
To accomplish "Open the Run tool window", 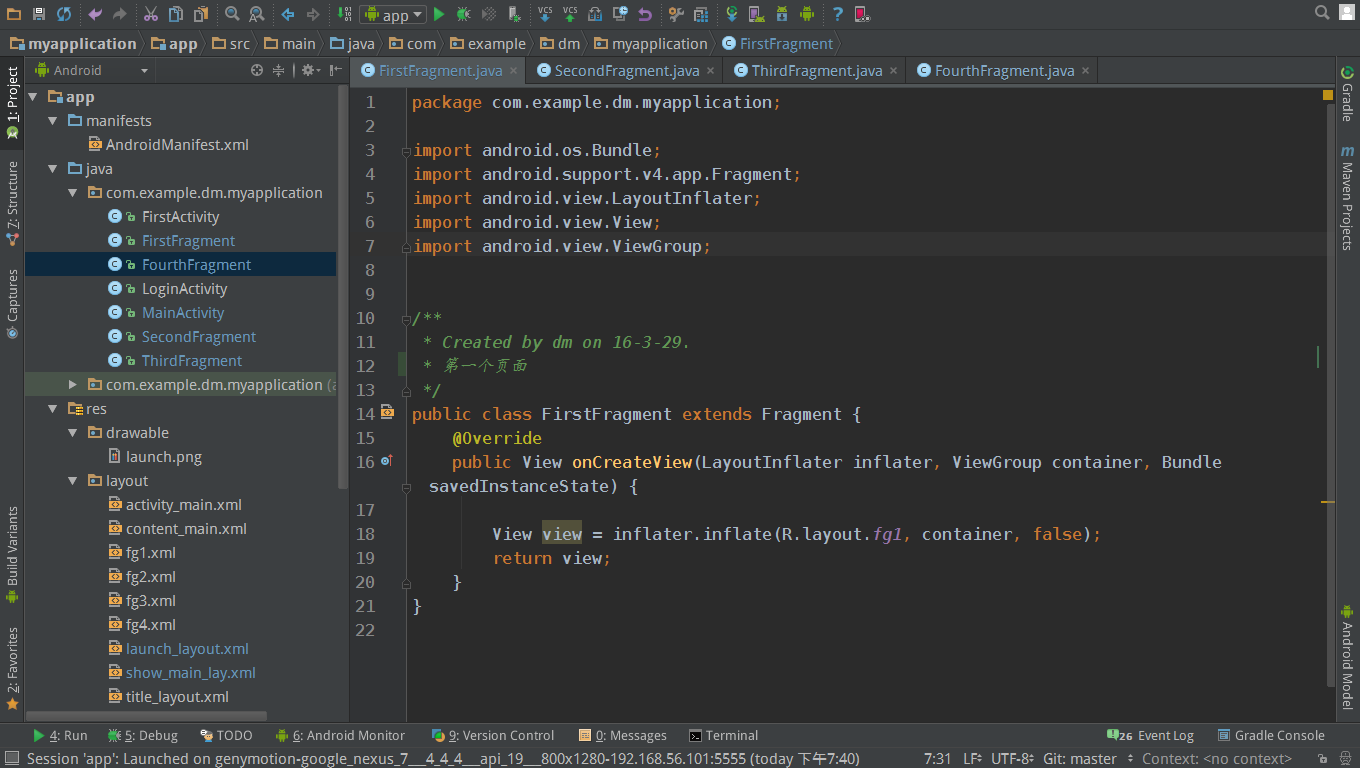I will [x=59, y=735].
